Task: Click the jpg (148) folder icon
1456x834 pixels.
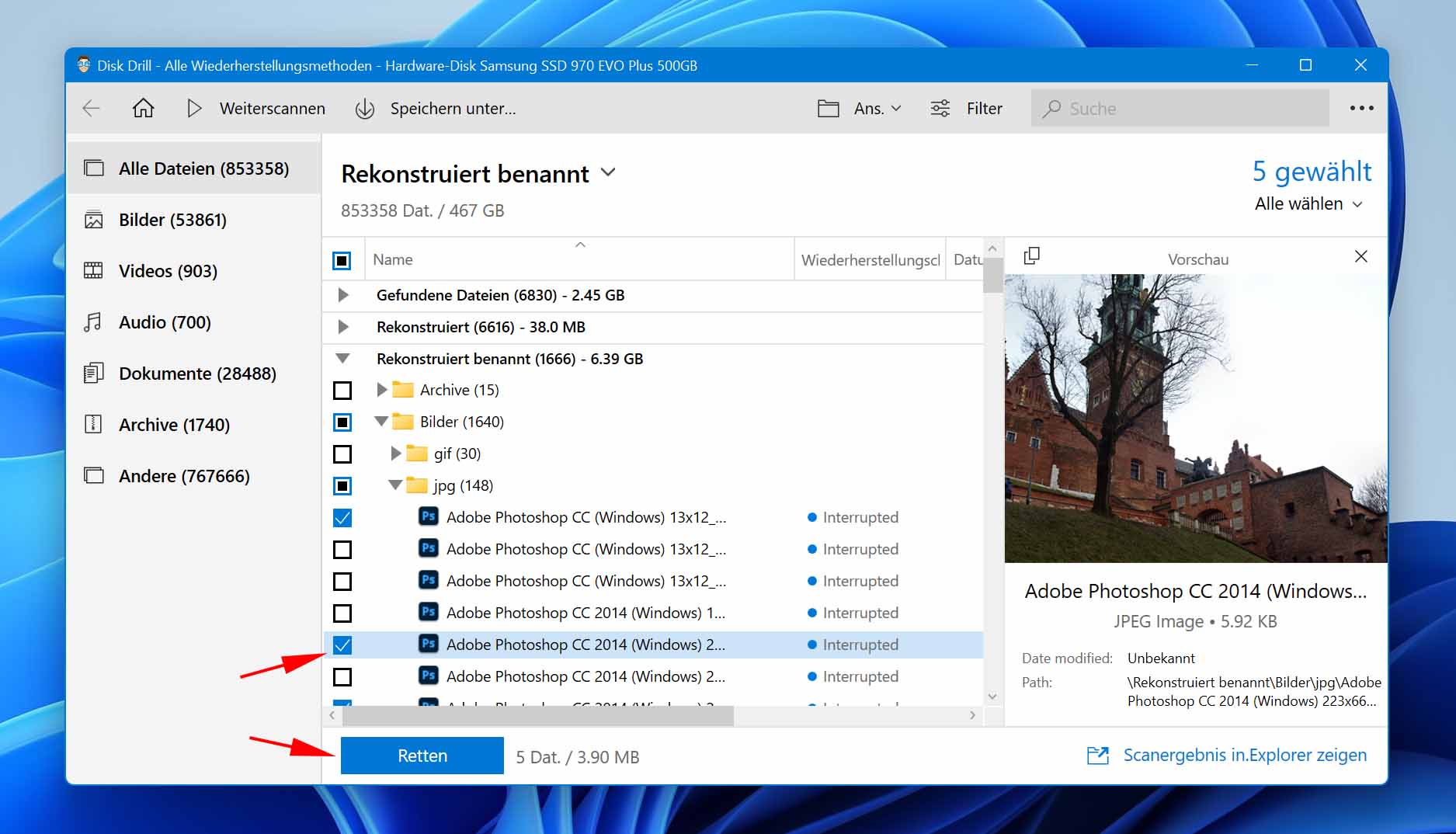Action: click(417, 485)
